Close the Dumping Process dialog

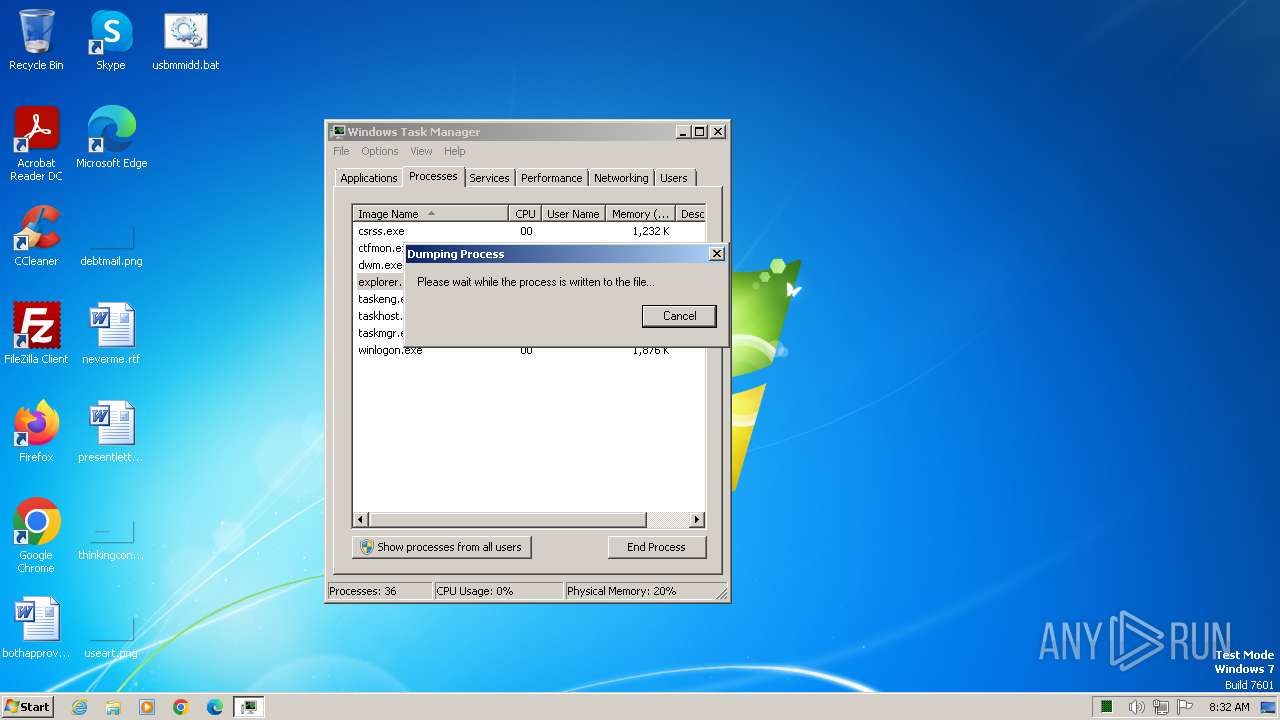coord(716,254)
